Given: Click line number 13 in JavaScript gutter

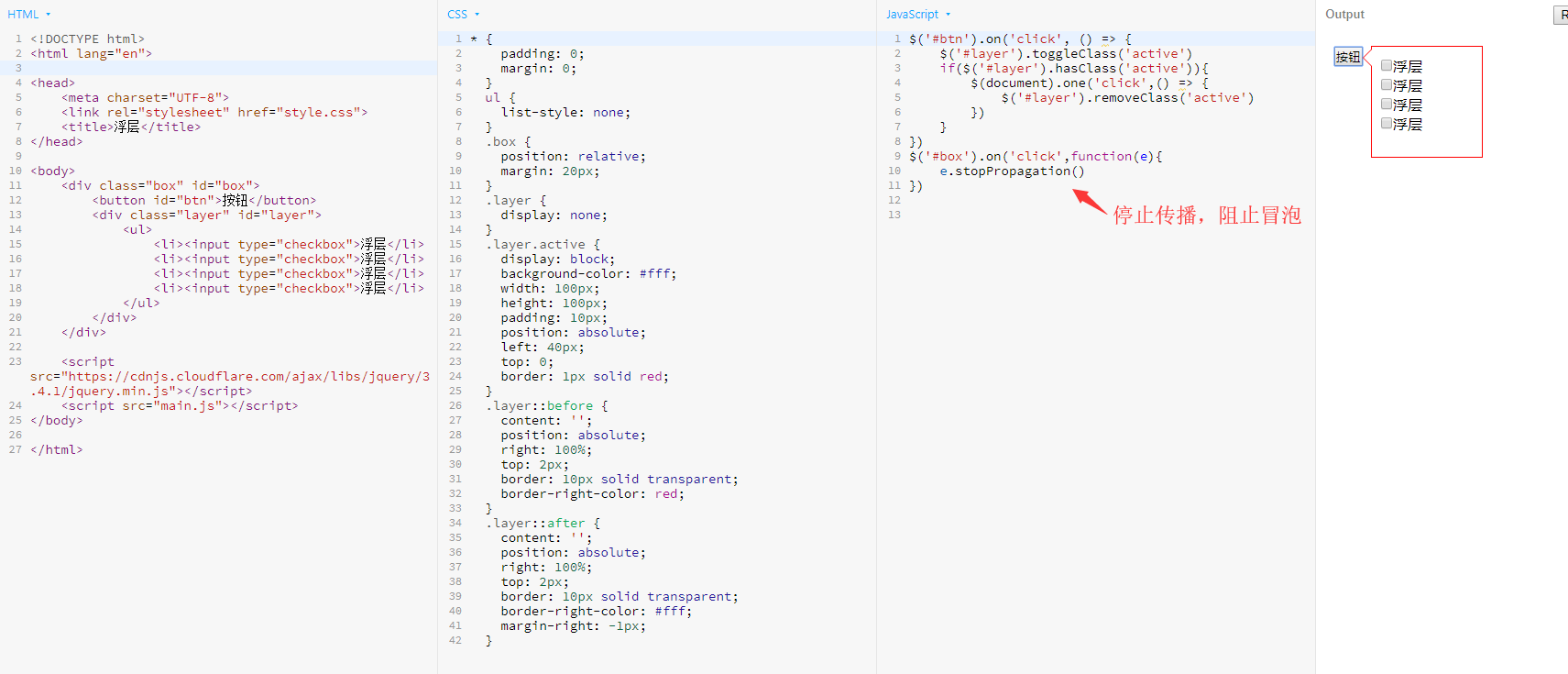Looking at the screenshot, I should coord(894,215).
